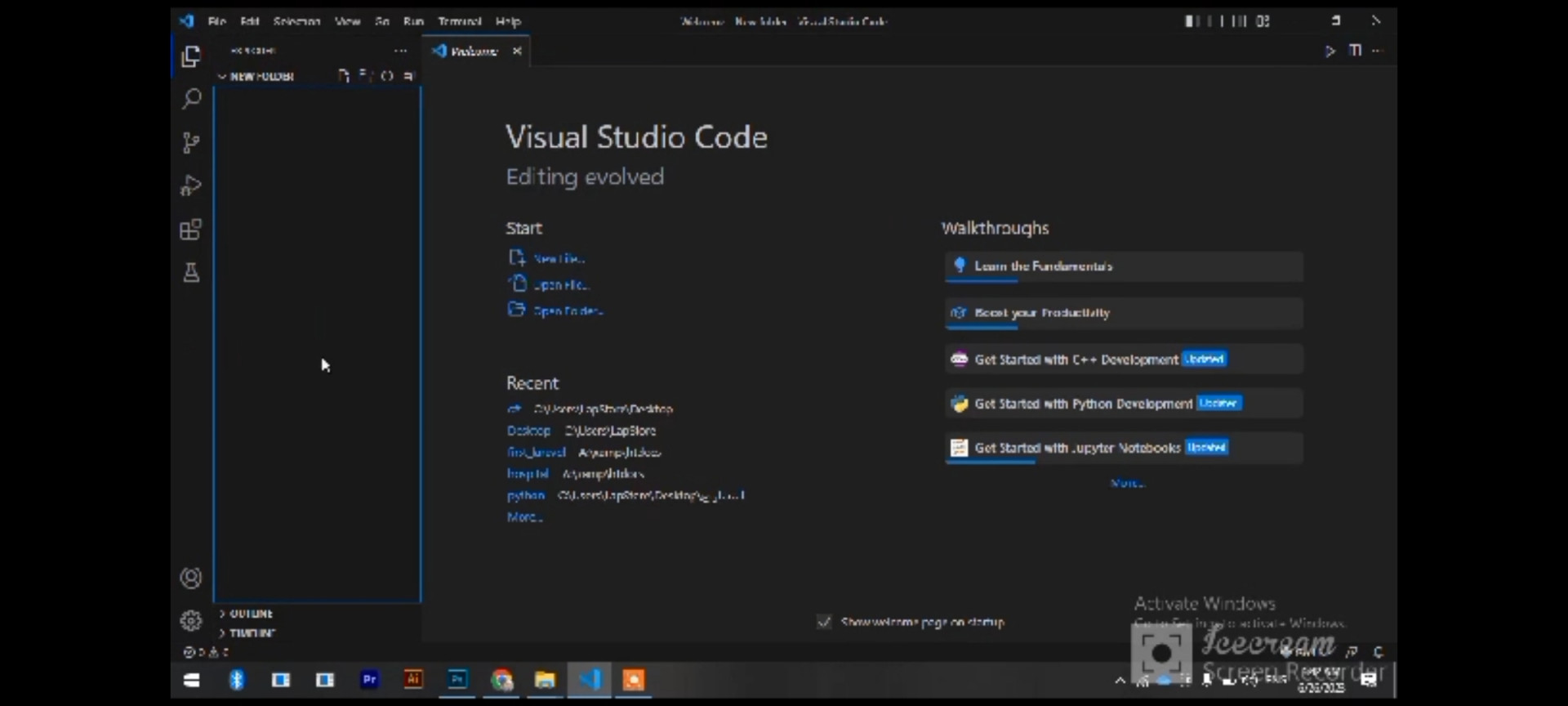Open the Edit menu
1568x706 pixels.
point(250,21)
